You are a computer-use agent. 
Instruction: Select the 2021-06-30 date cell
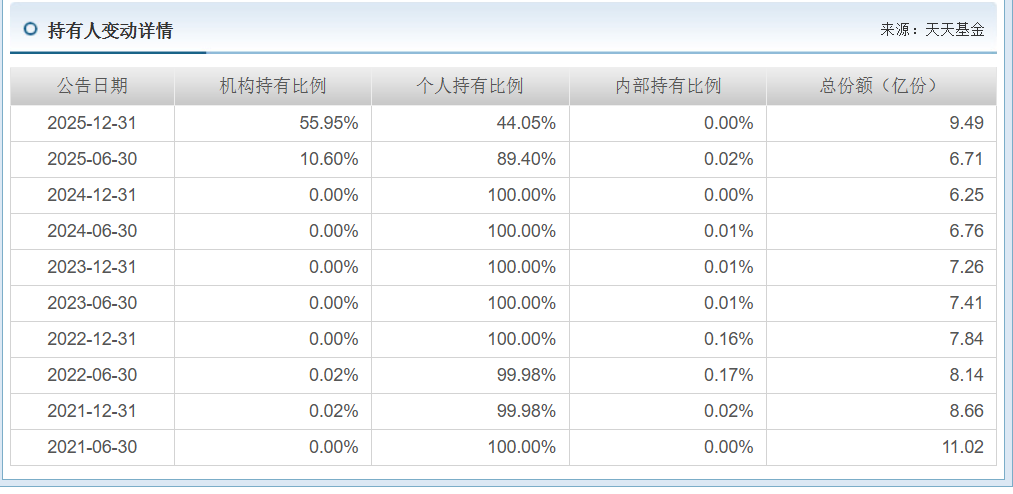tap(92, 447)
